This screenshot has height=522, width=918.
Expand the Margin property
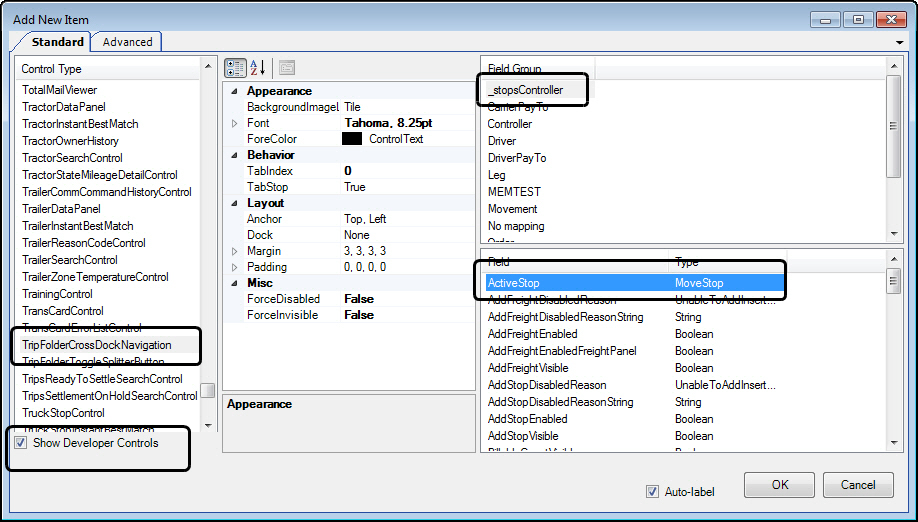(235, 251)
